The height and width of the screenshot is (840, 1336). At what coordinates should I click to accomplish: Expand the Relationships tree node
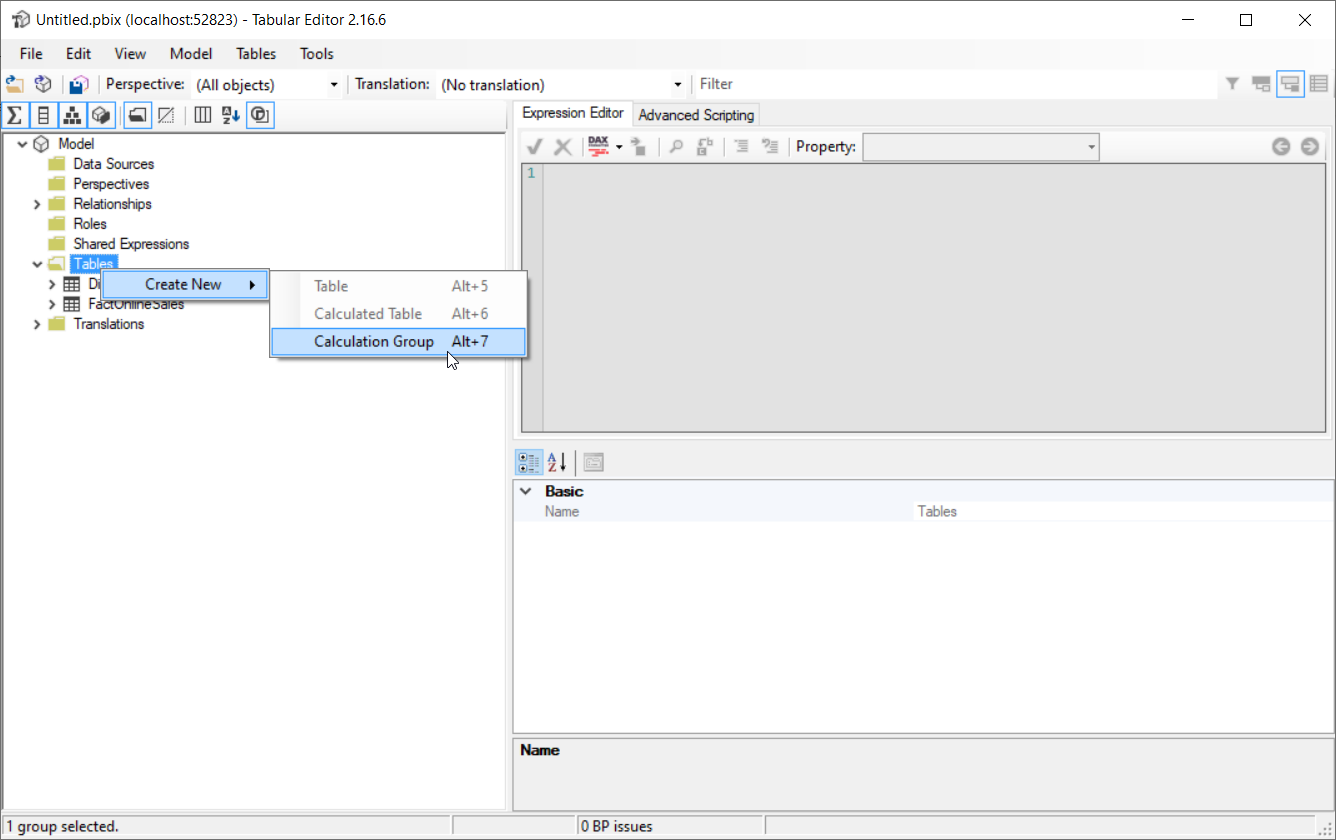pos(37,204)
